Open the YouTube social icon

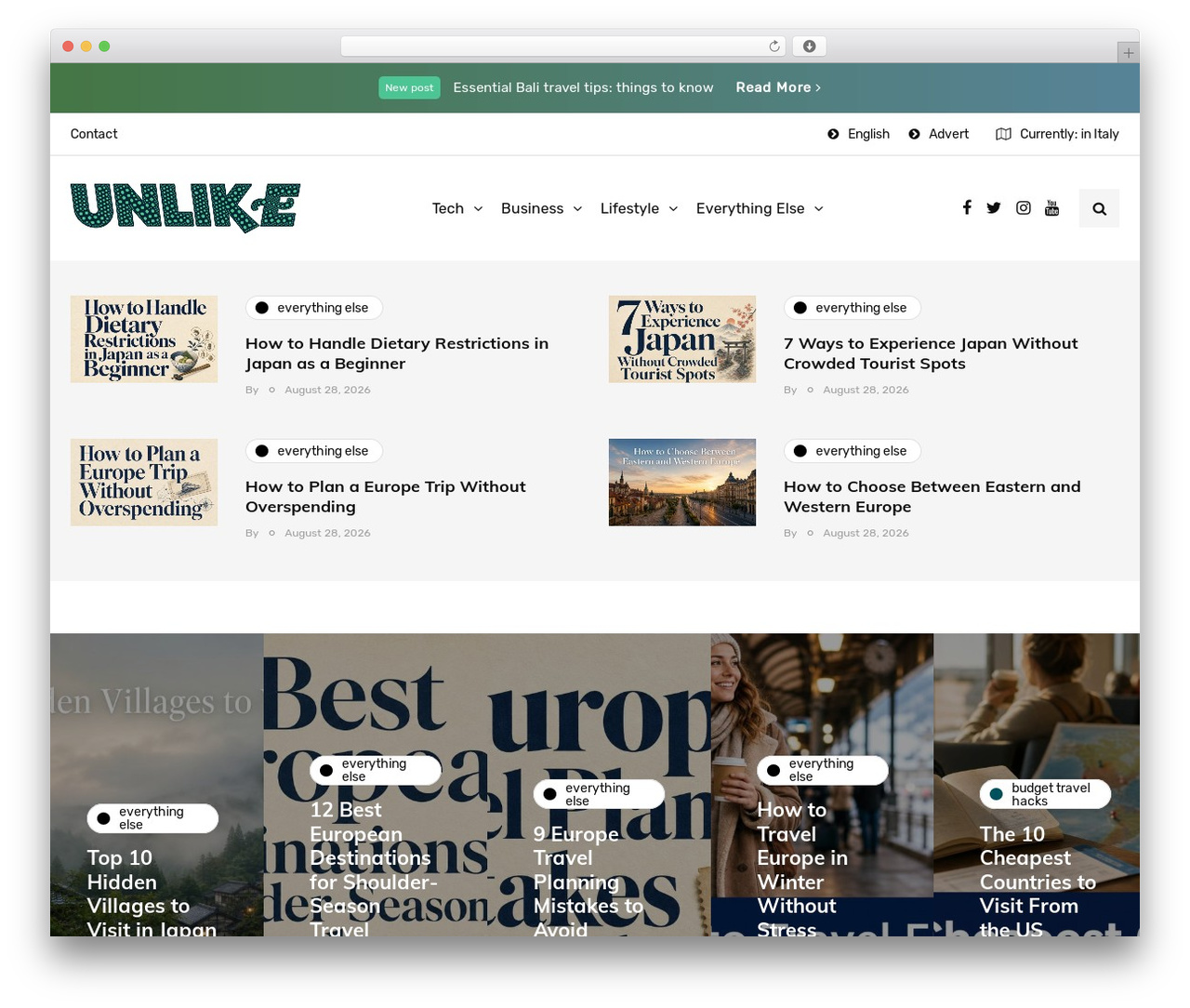coord(1051,207)
